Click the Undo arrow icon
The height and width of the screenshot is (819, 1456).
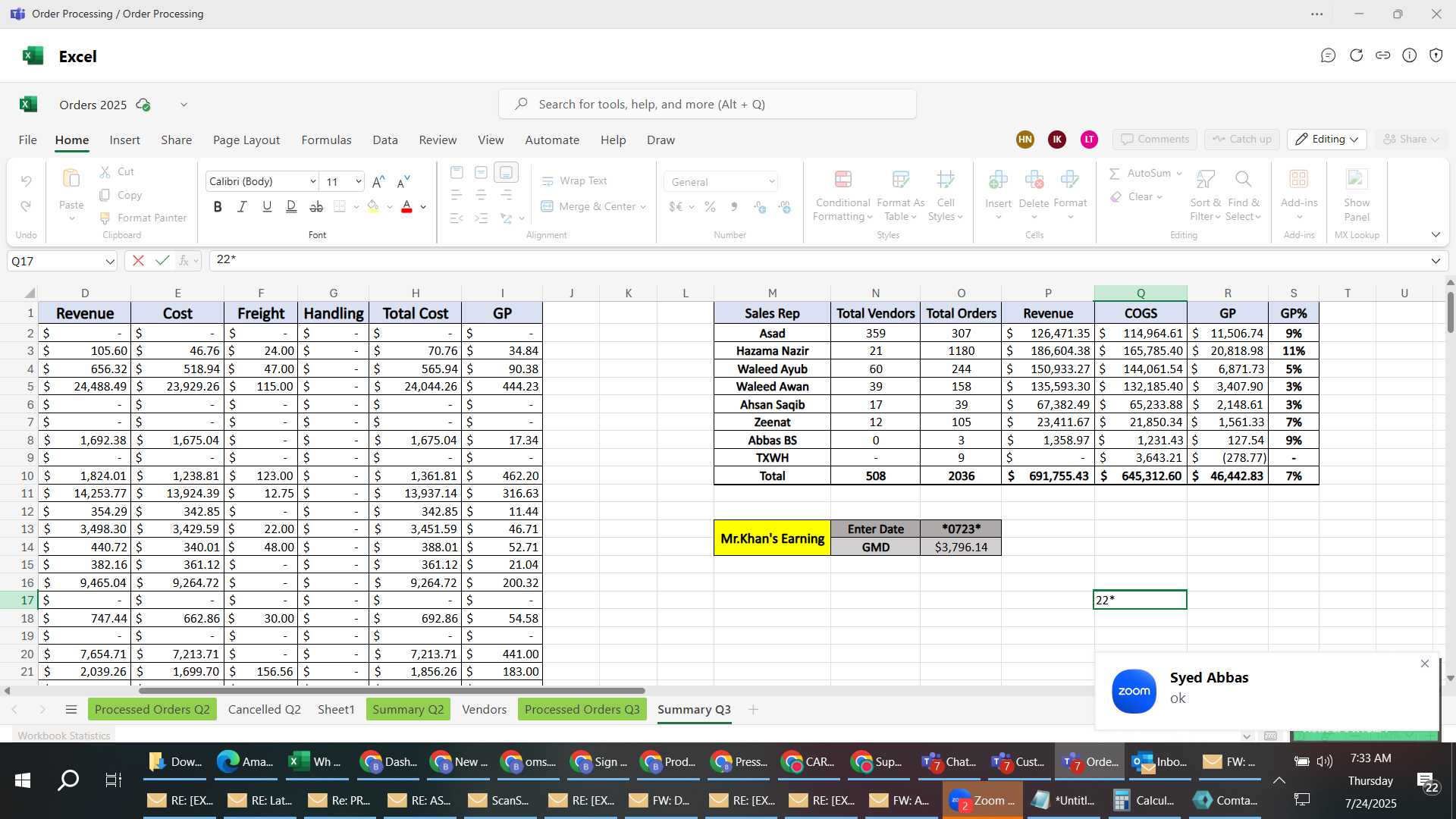click(26, 181)
